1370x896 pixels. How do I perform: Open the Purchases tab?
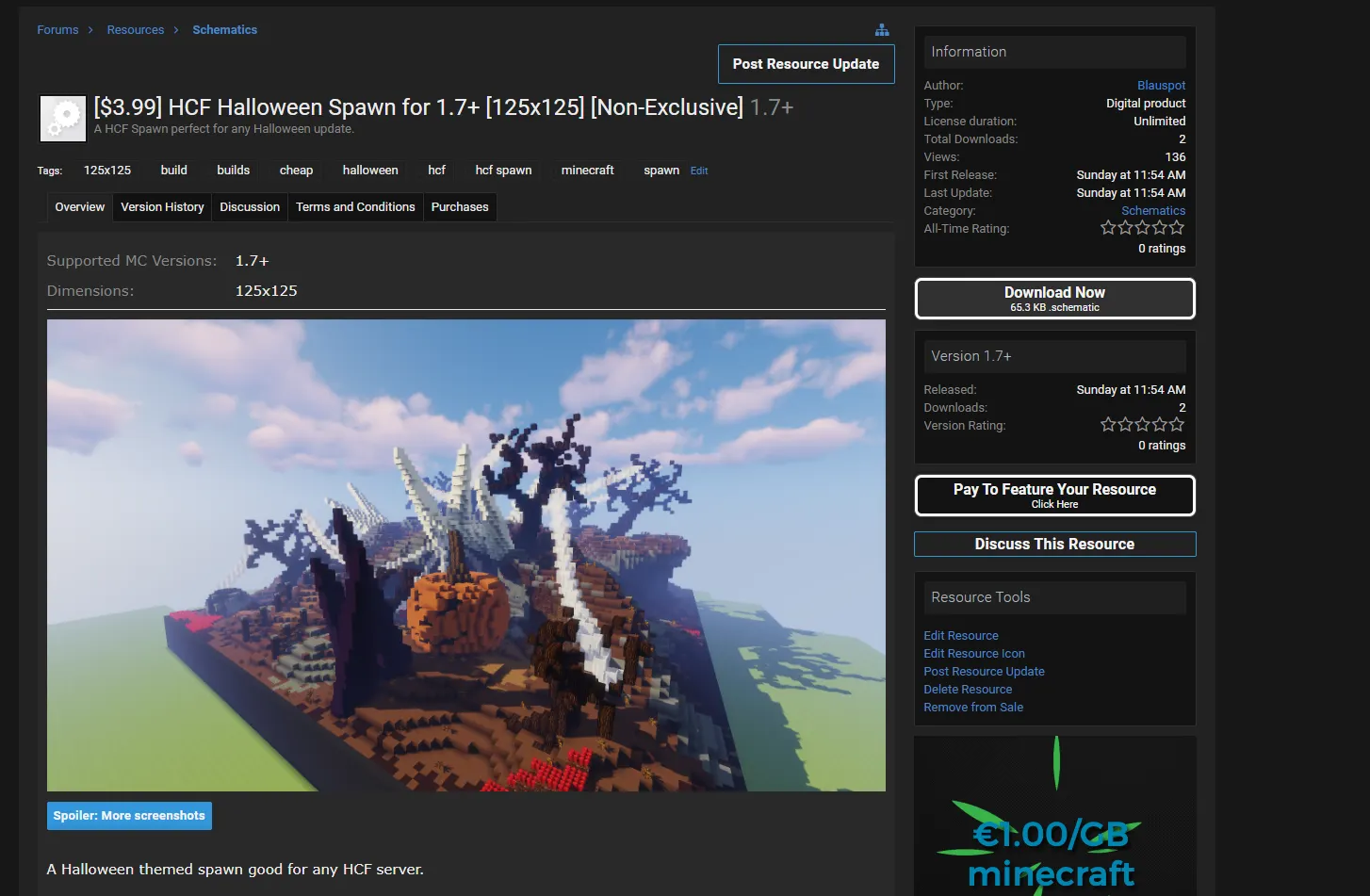pos(460,207)
